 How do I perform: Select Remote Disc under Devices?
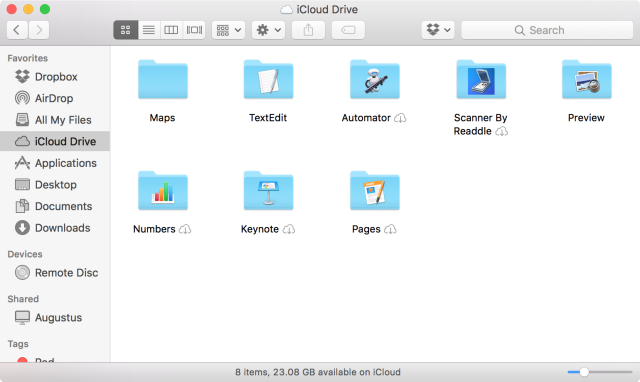point(55,273)
